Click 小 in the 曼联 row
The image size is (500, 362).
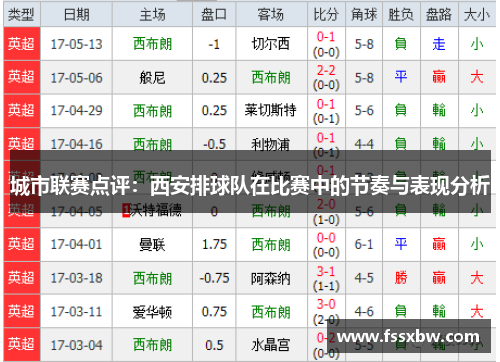tap(477, 244)
